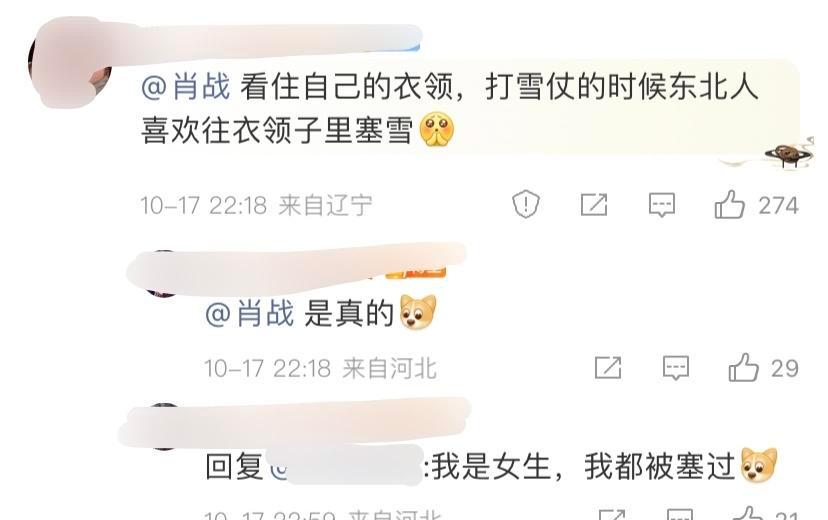Share the top comment from Liaoning
The image size is (828, 520).
[x=594, y=205]
